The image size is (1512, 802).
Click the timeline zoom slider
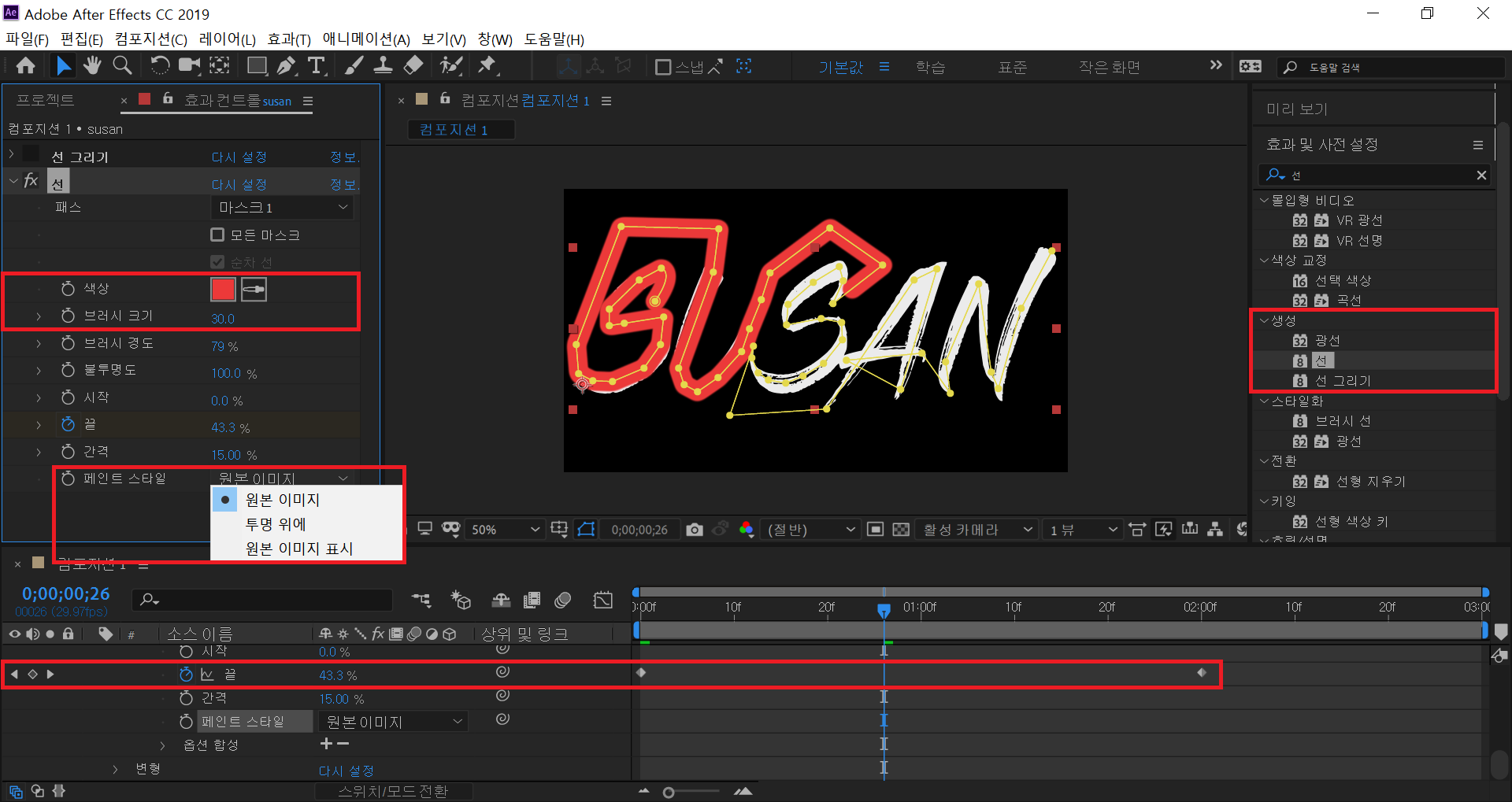pos(669,792)
